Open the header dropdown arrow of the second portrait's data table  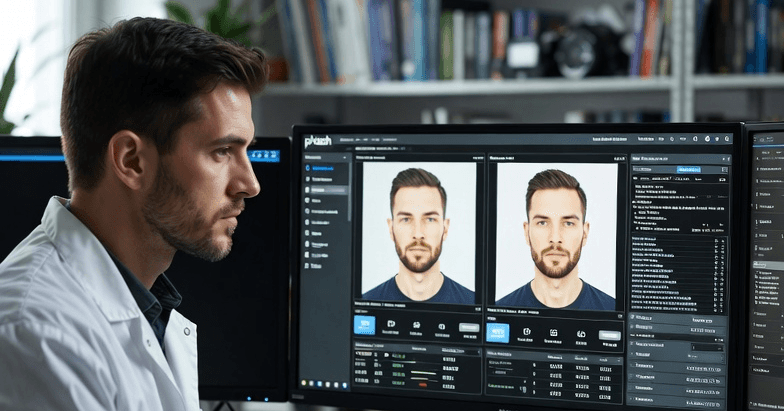(619, 360)
